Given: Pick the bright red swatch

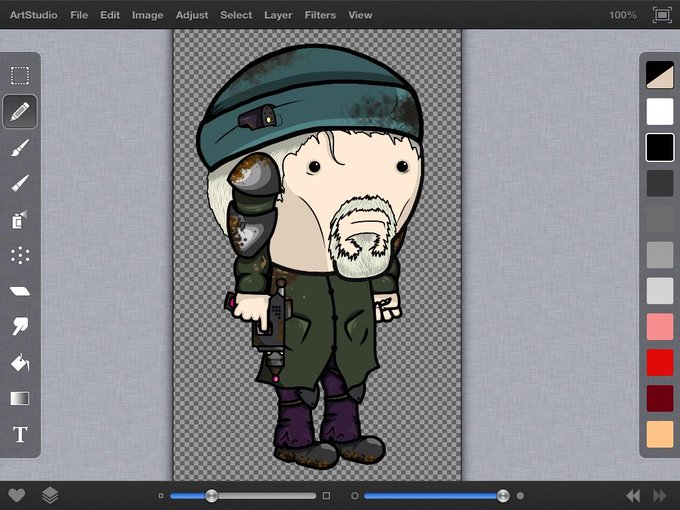Looking at the screenshot, I should point(660,363).
